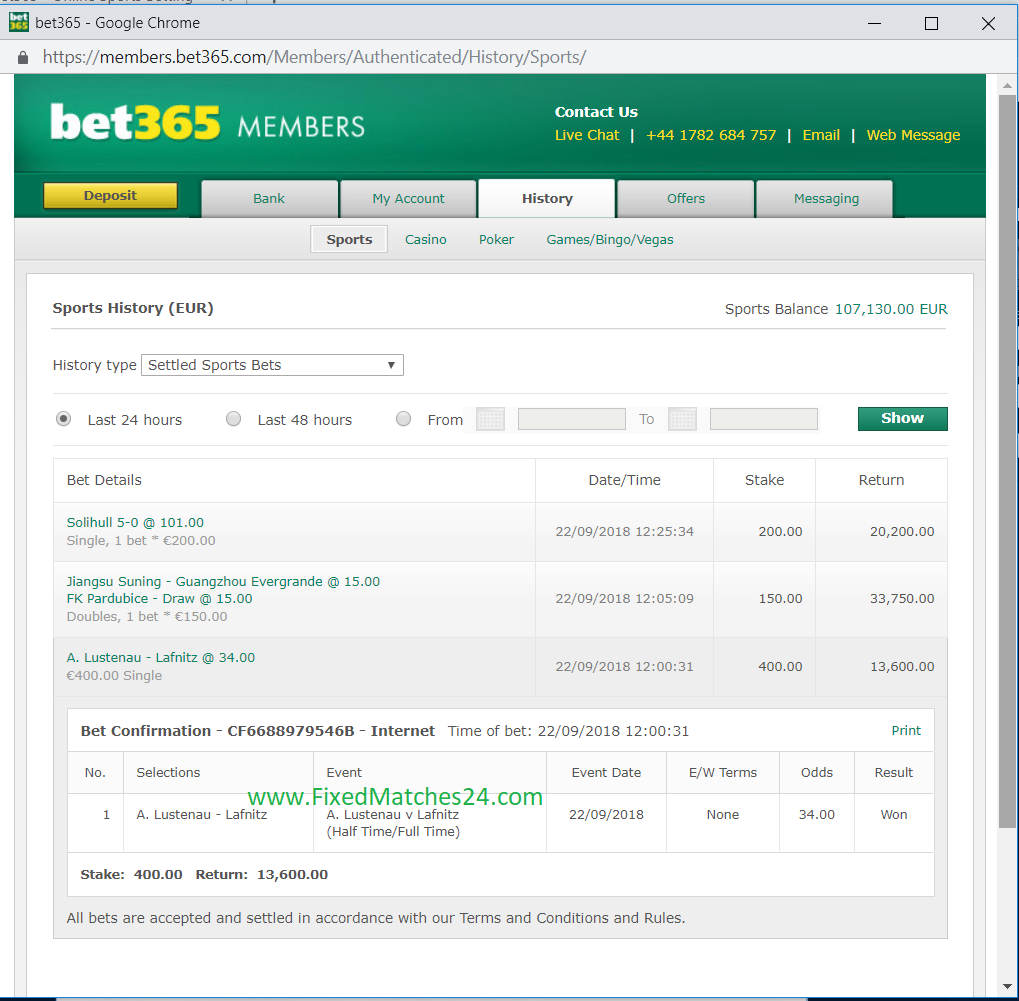Collapse the A. Lustenau - Lafnitz @ 34.00 bet
Screen dimensions: 1019x1001
click(161, 658)
